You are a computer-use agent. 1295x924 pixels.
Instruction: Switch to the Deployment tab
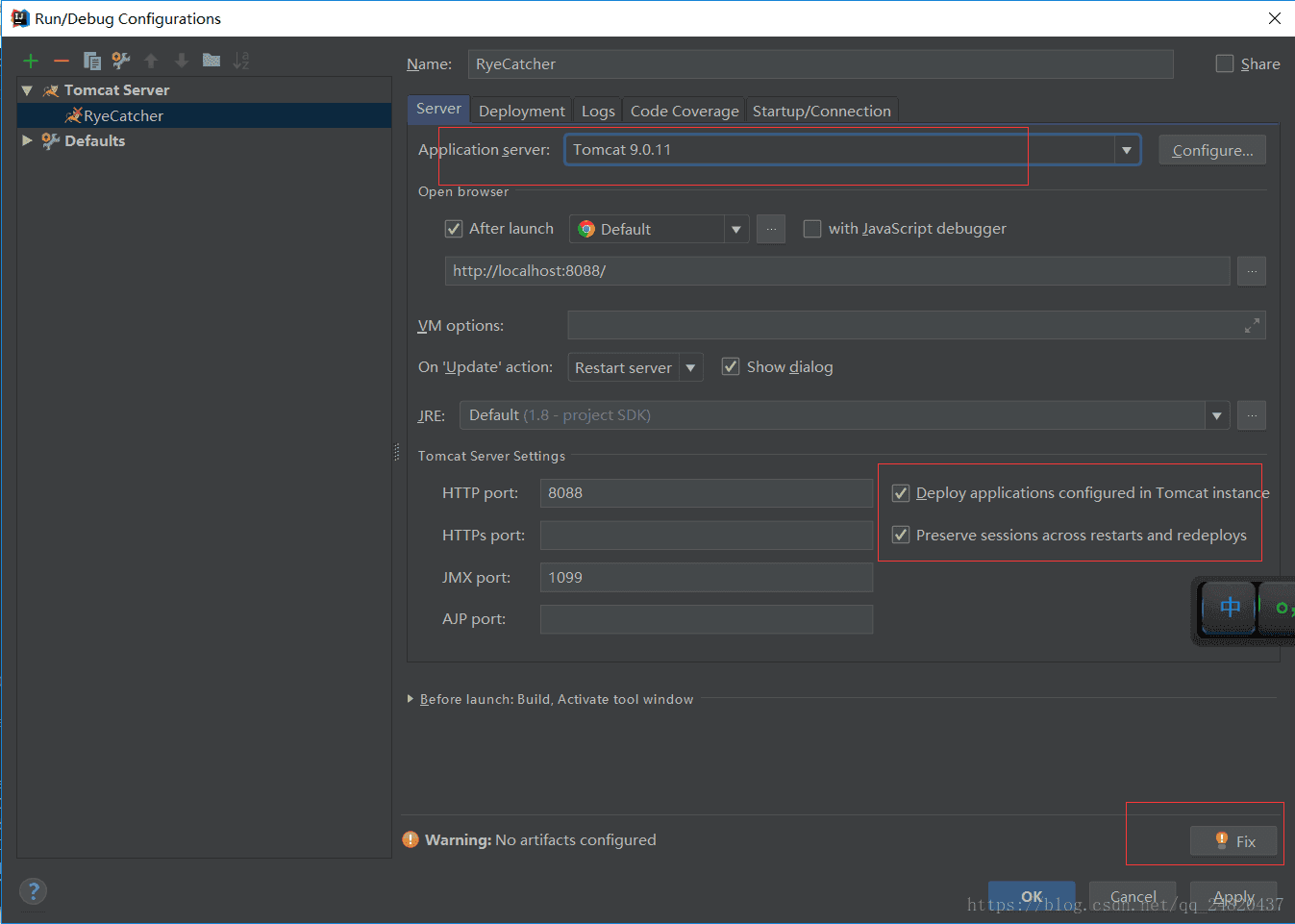pos(522,111)
